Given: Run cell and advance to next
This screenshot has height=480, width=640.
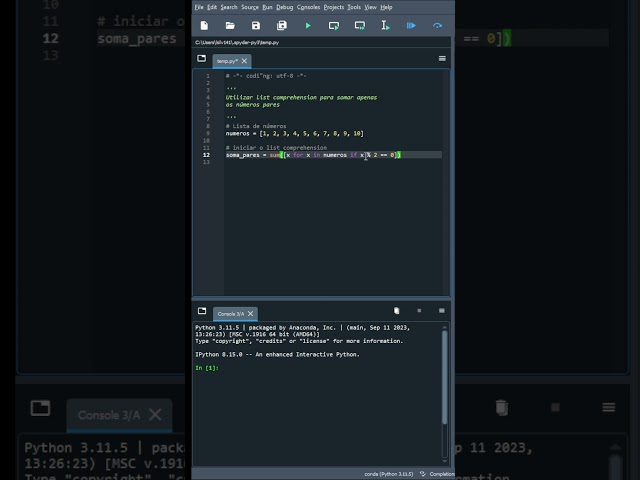Looking at the screenshot, I should pos(360,26).
